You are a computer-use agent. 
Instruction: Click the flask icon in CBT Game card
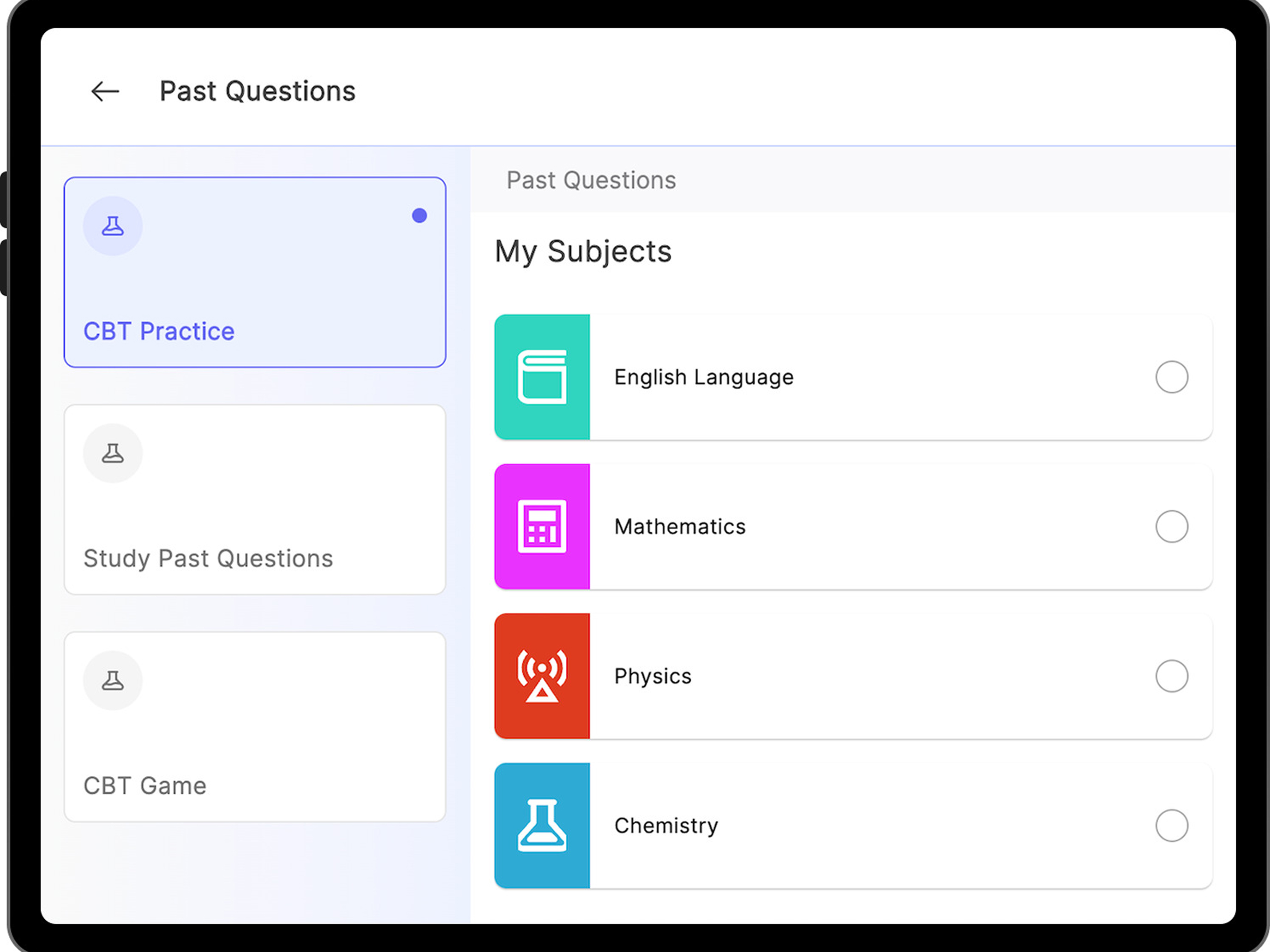[x=113, y=681]
